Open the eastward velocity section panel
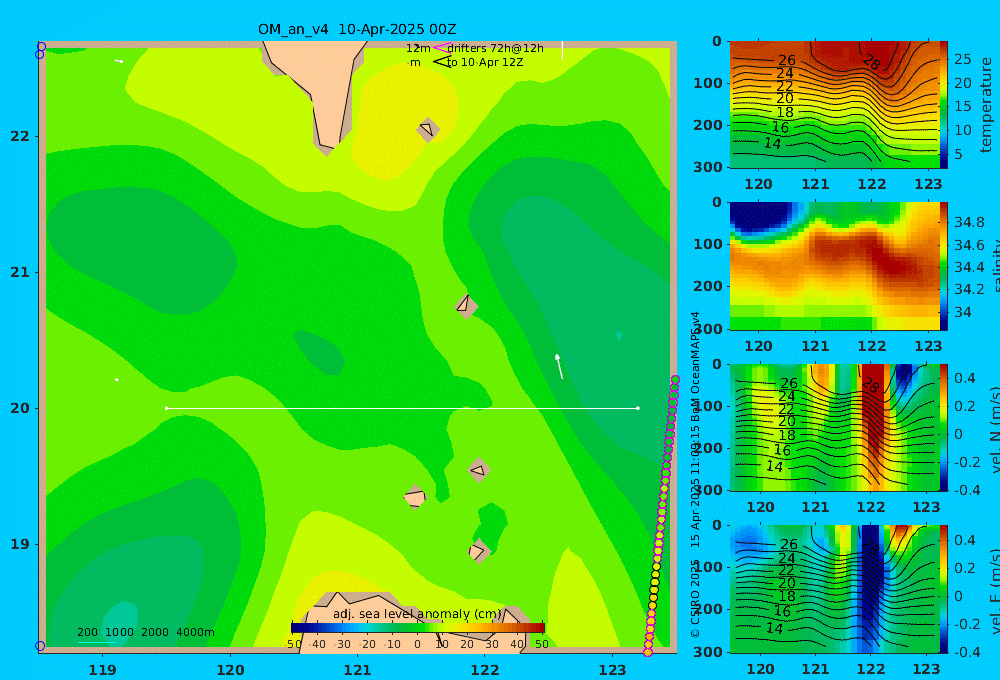Screen dimensions: 1000x680 coord(835,589)
